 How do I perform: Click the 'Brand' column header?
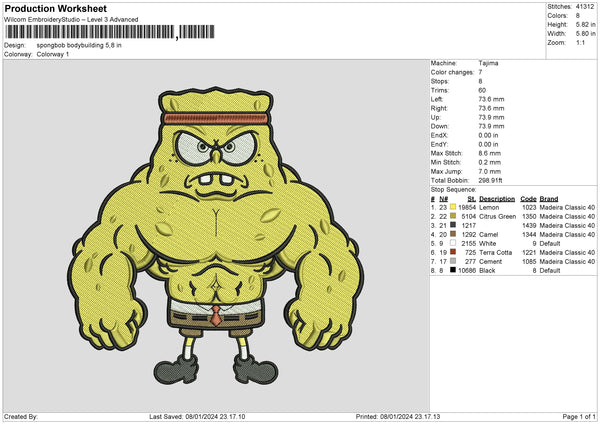pos(549,199)
